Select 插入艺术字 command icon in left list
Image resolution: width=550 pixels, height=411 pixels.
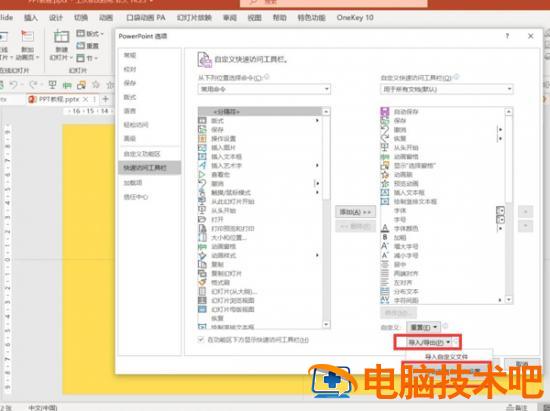pos(202,166)
